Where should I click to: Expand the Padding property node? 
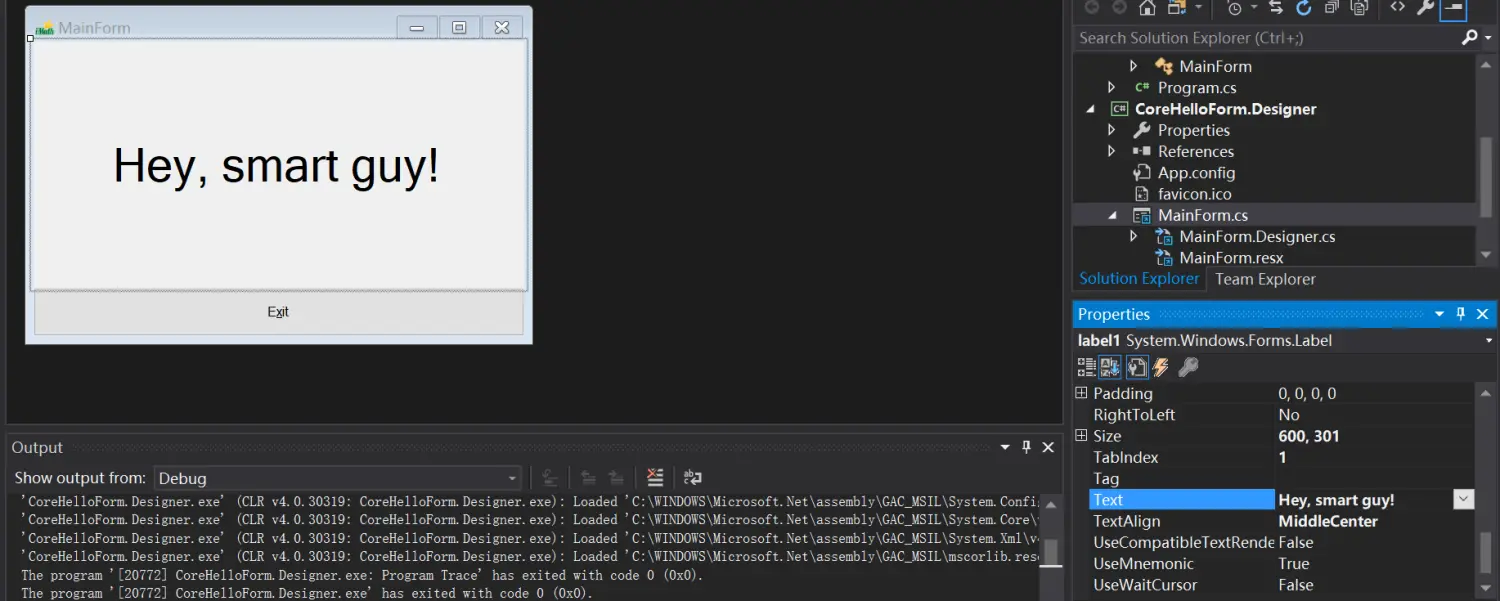click(1081, 393)
